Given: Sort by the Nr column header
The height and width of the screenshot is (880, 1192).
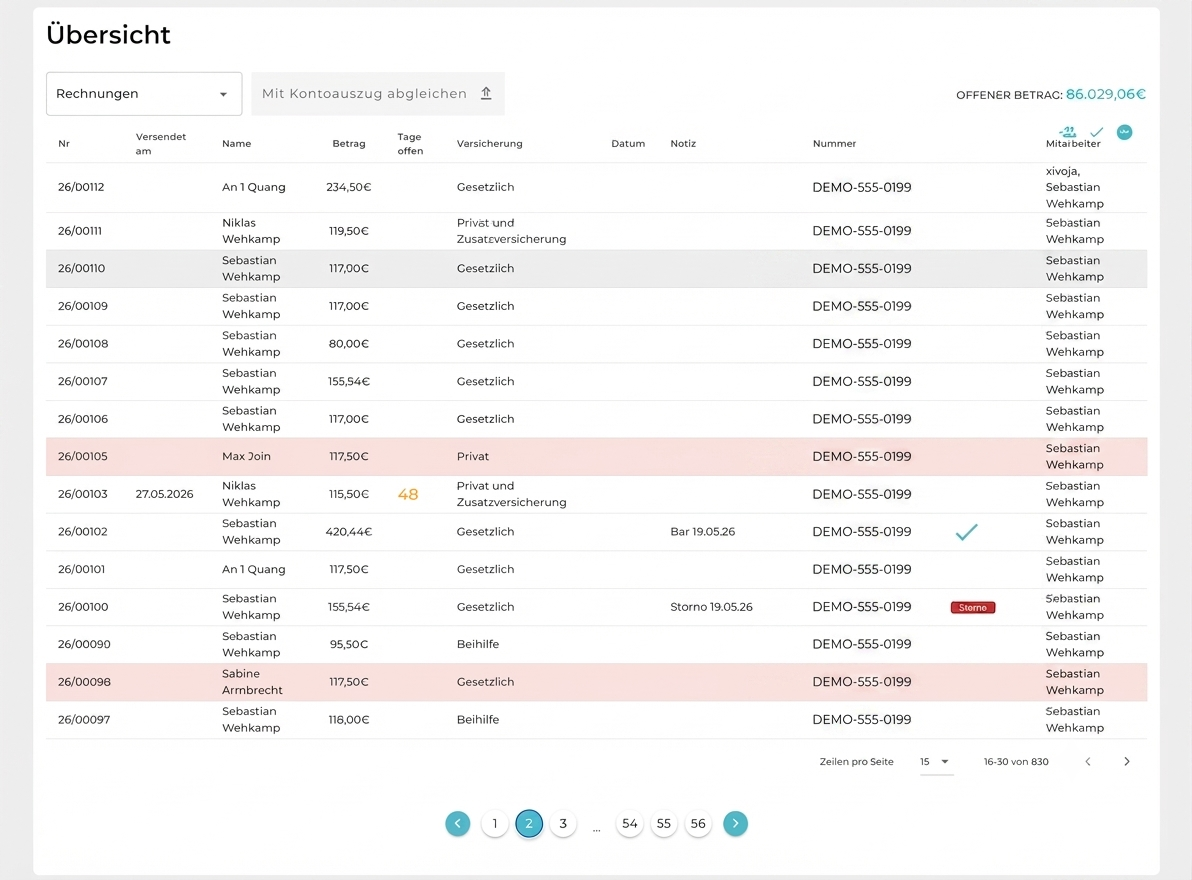Looking at the screenshot, I should [x=64, y=144].
